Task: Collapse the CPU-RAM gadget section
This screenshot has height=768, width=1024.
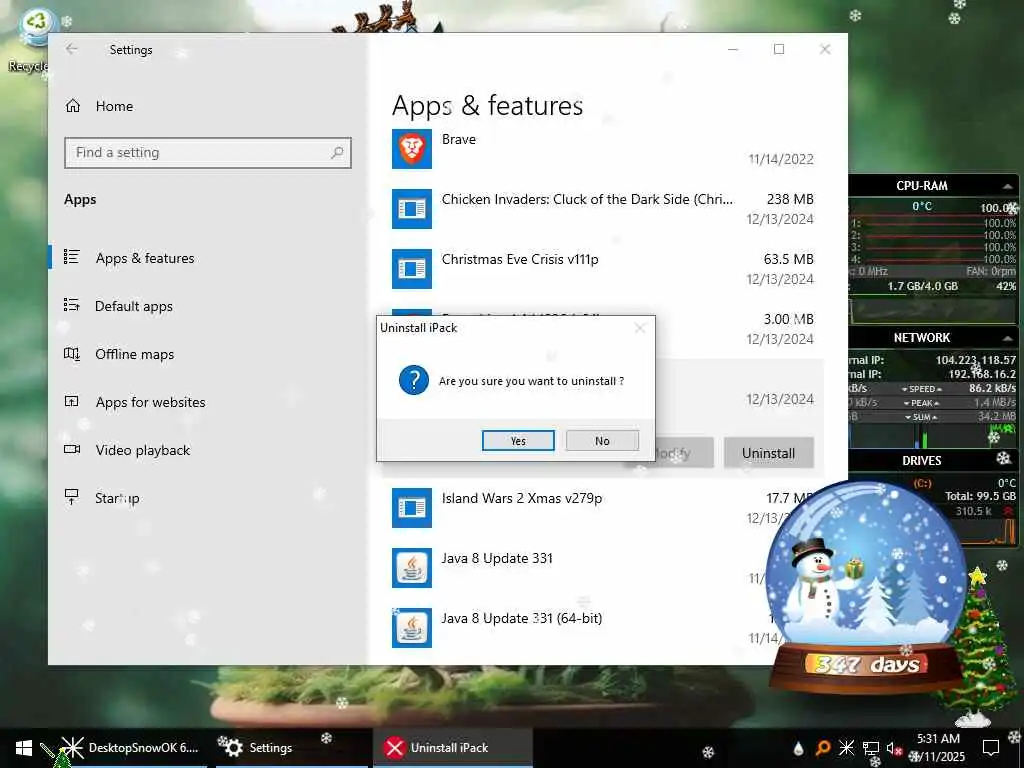Action: [x=1008, y=186]
